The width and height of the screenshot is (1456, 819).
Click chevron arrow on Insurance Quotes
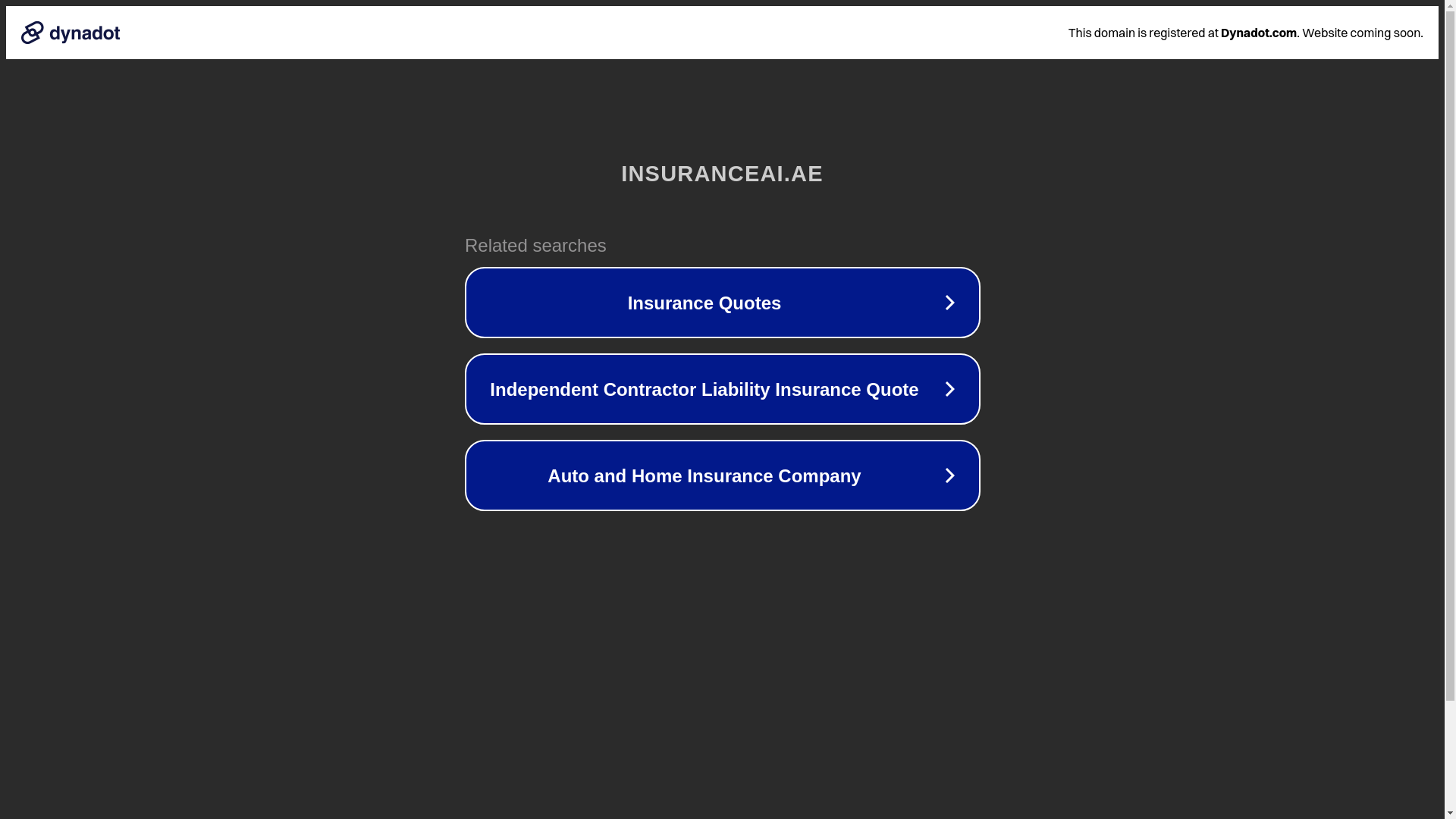(x=949, y=303)
